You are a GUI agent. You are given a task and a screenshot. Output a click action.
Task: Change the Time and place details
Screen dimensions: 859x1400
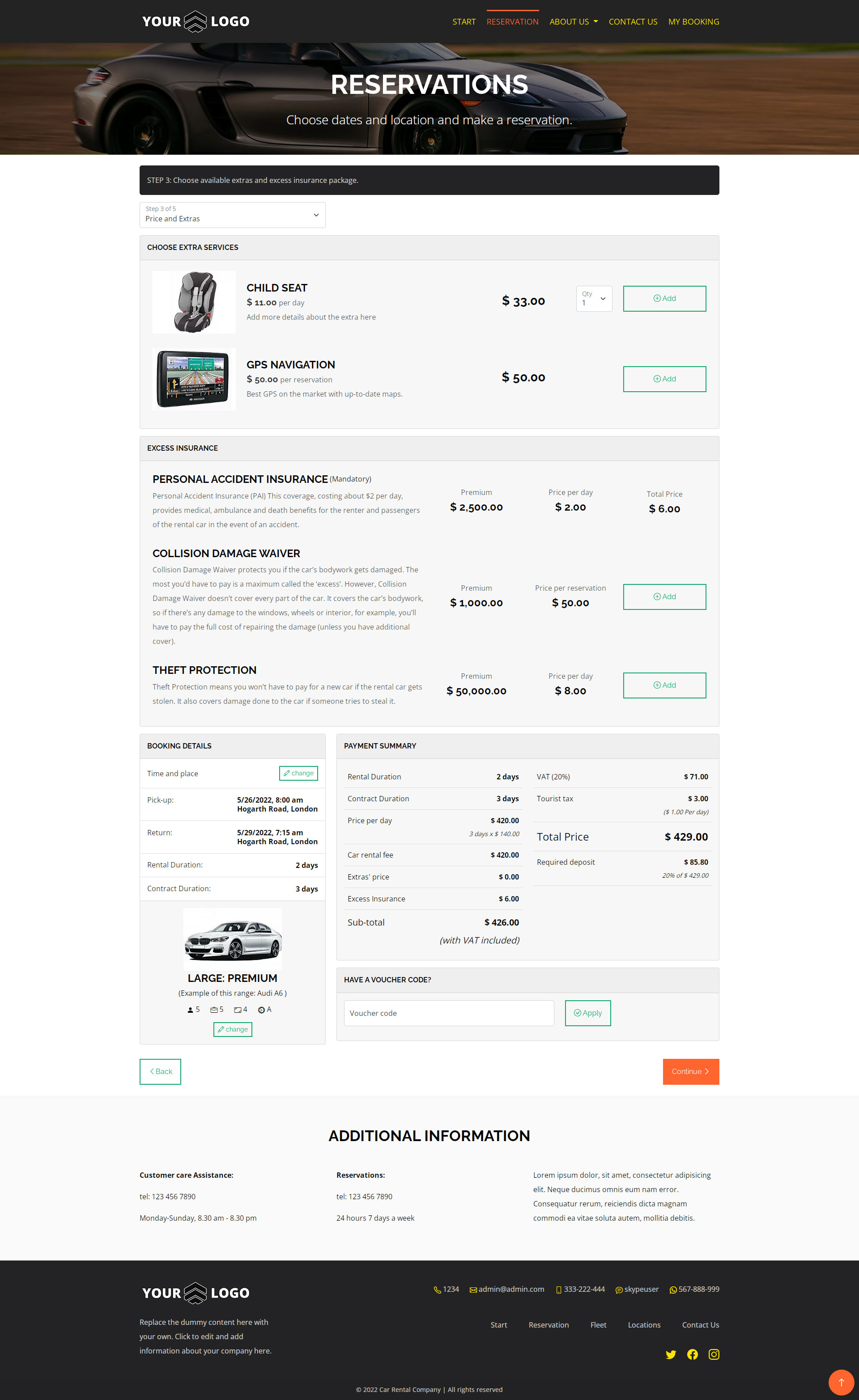click(298, 773)
